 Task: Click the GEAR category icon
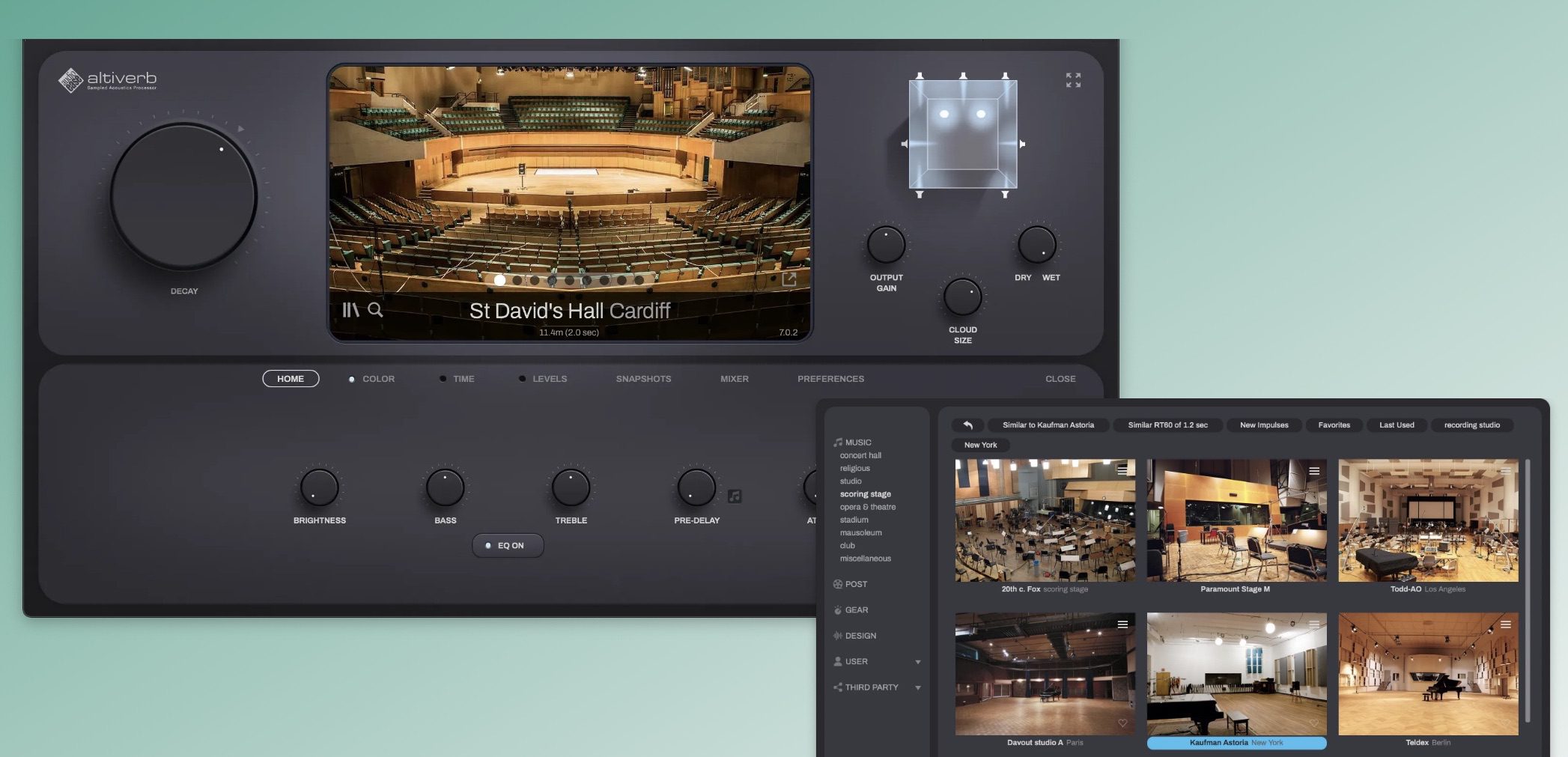[838, 610]
